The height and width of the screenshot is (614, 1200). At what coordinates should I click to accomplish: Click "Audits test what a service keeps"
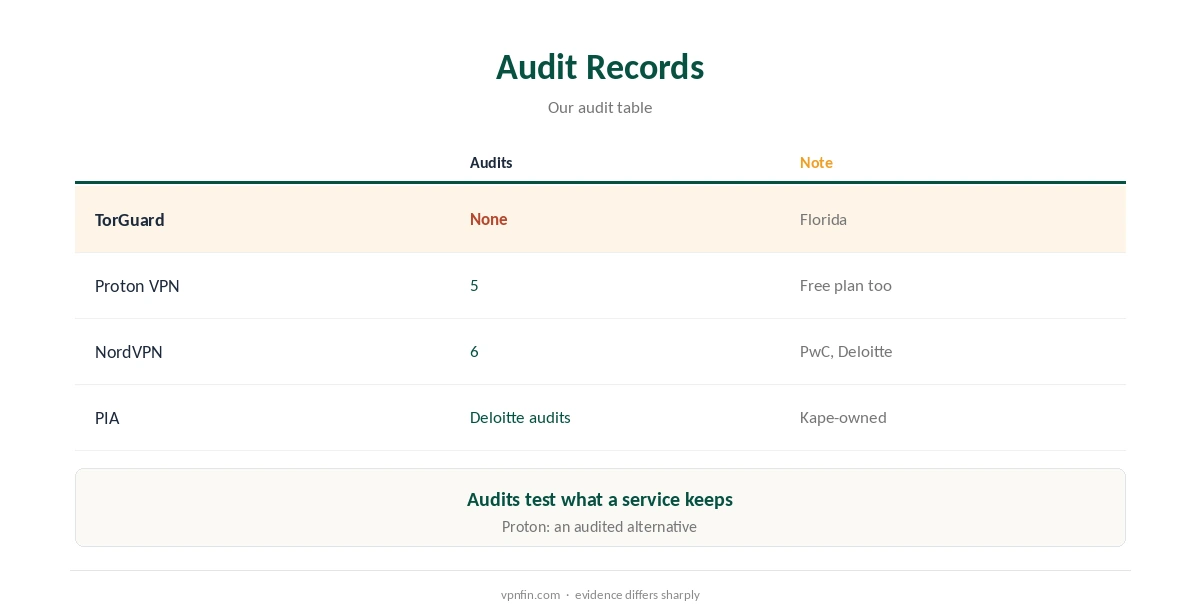click(x=600, y=499)
